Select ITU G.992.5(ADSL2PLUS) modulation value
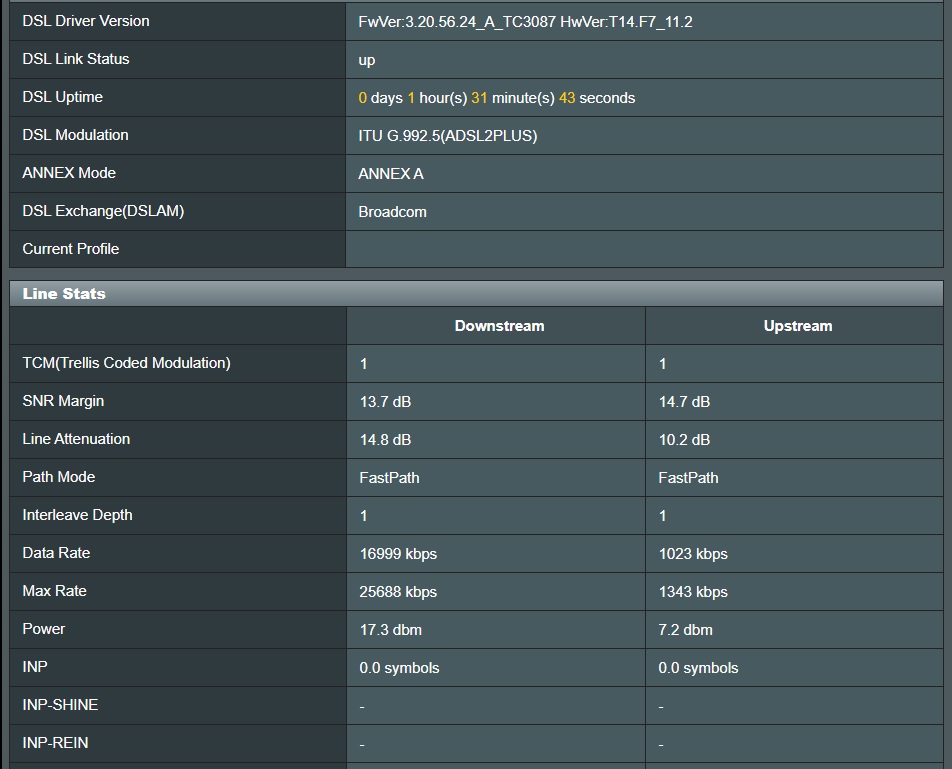 (x=447, y=135)
